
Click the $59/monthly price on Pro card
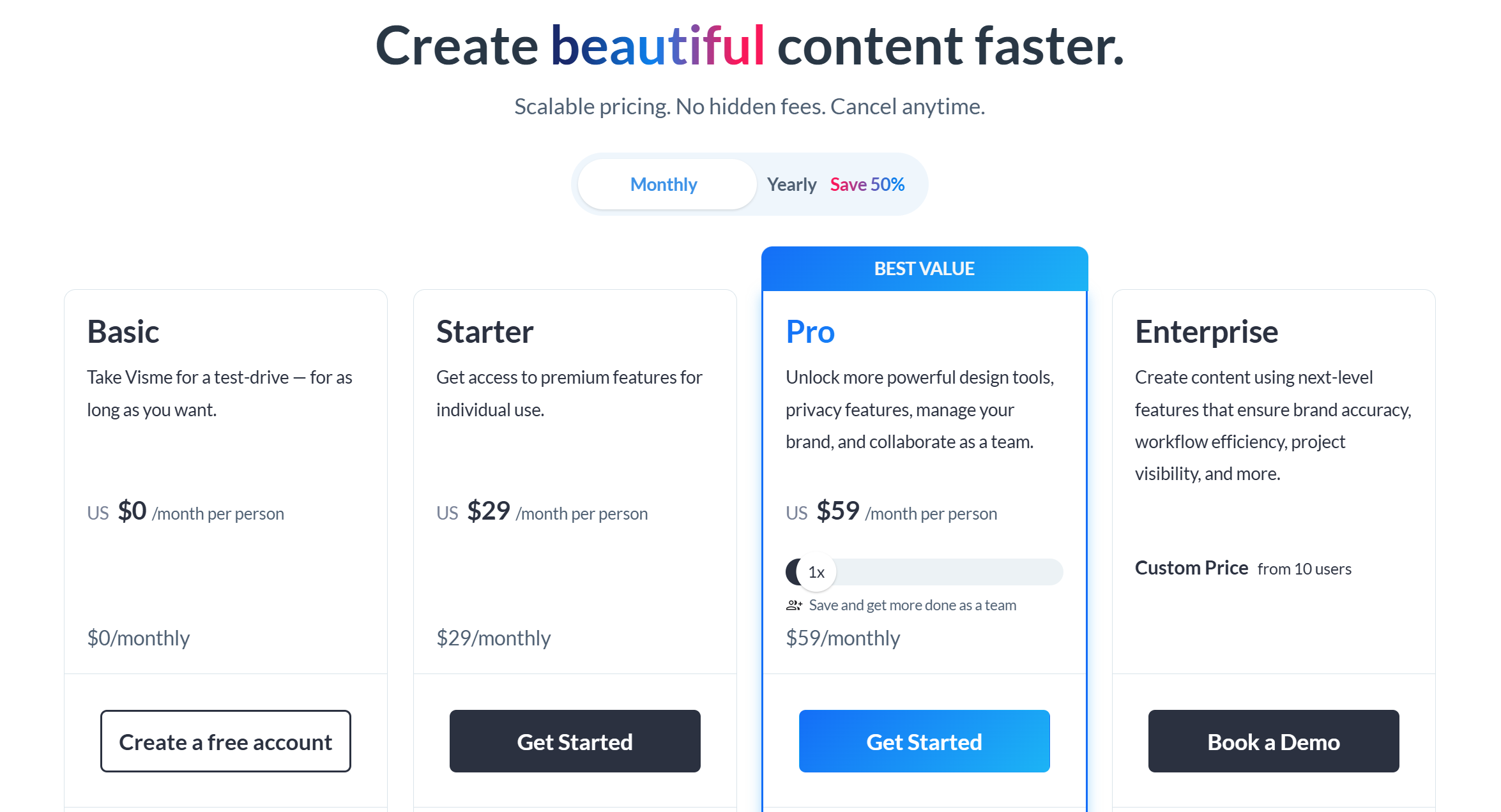[x=843, y=637]
